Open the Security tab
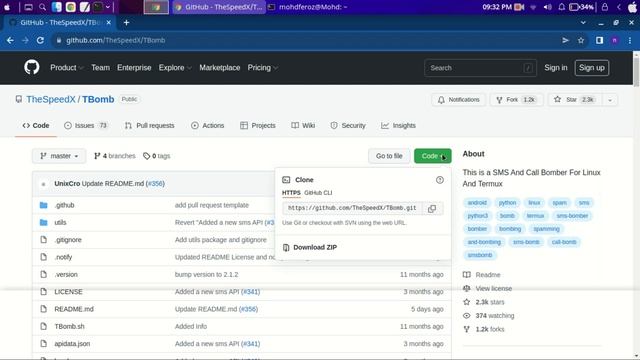 pos(348,126)
